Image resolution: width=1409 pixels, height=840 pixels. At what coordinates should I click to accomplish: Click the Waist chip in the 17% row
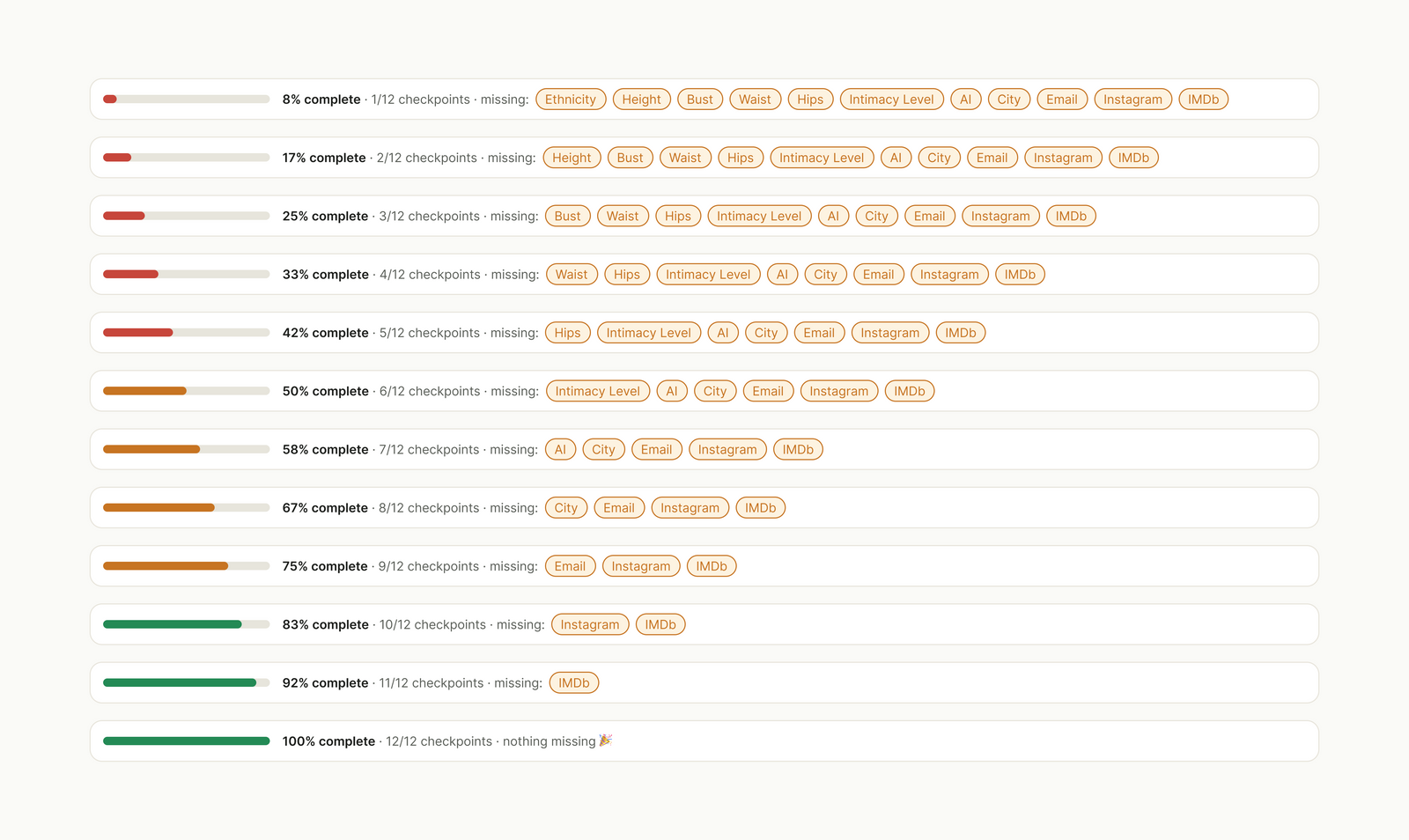click(x=685, y=158)
